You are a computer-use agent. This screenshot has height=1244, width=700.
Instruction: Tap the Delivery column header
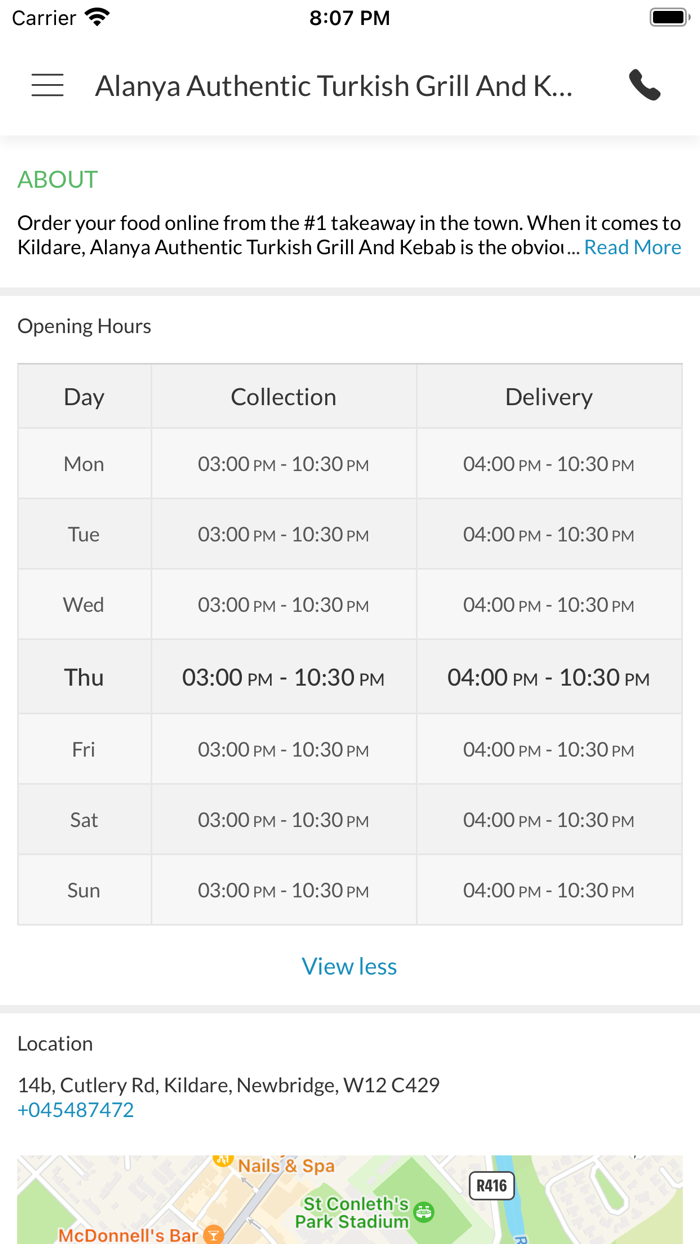[548, 397]
